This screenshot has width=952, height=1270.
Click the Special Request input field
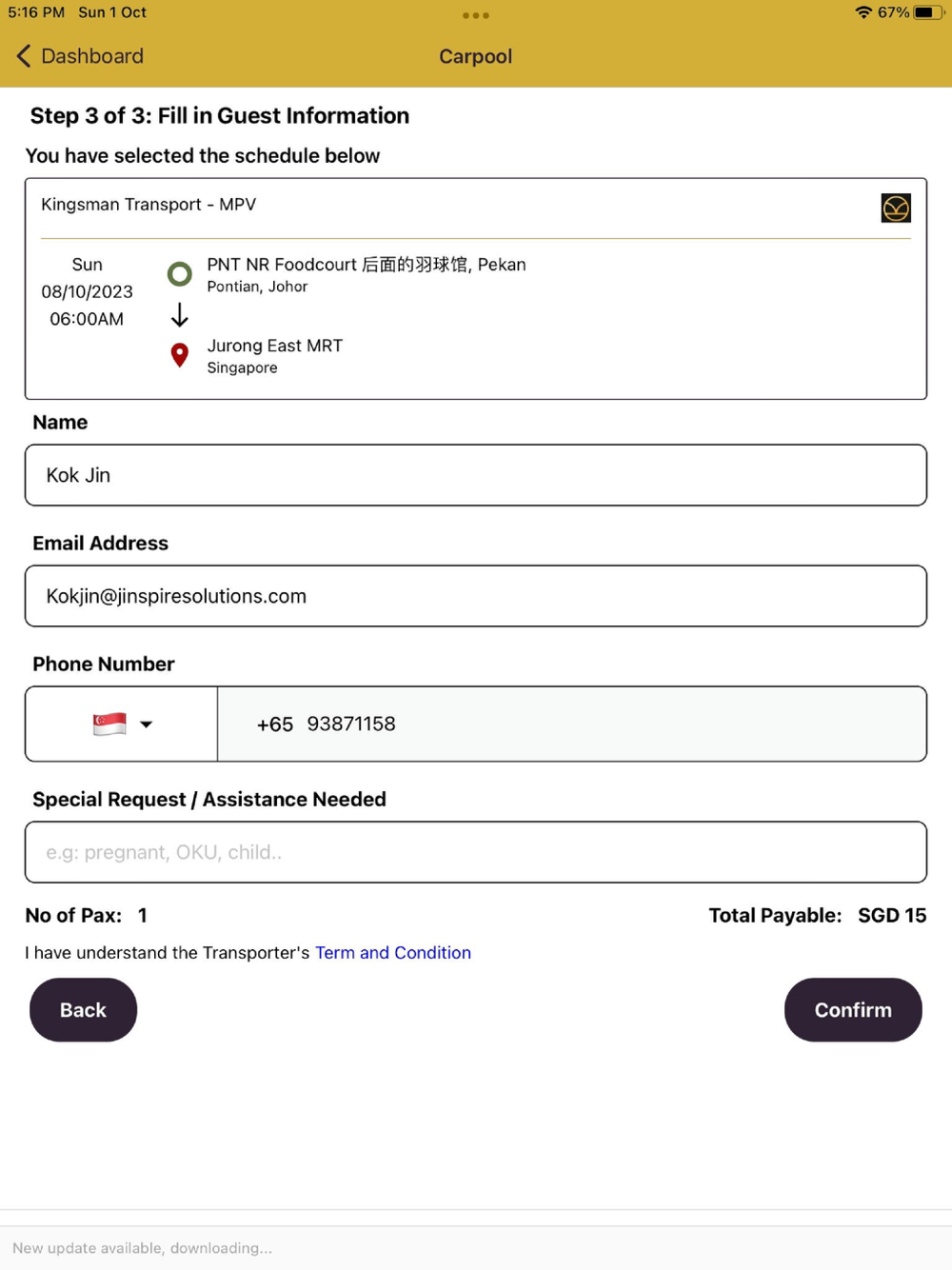coord(475,852)
